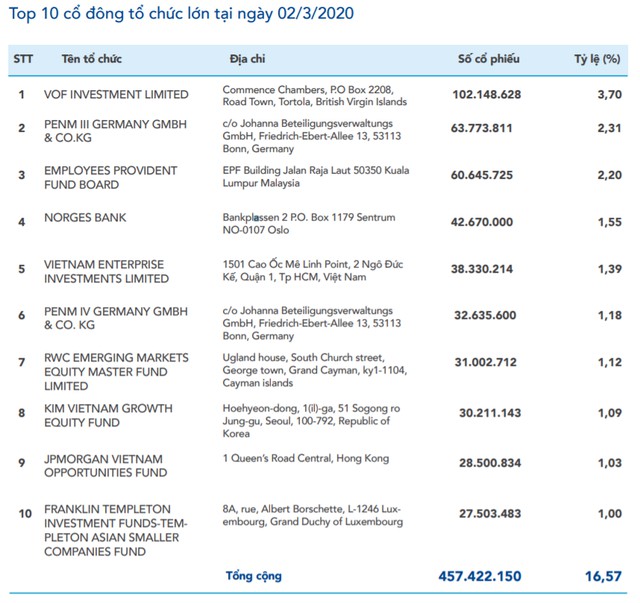Select share count 32.635.600
Image resolution: width=640 pixels, height=603 pixels.
pyautogui.click(x=485, y=315)
